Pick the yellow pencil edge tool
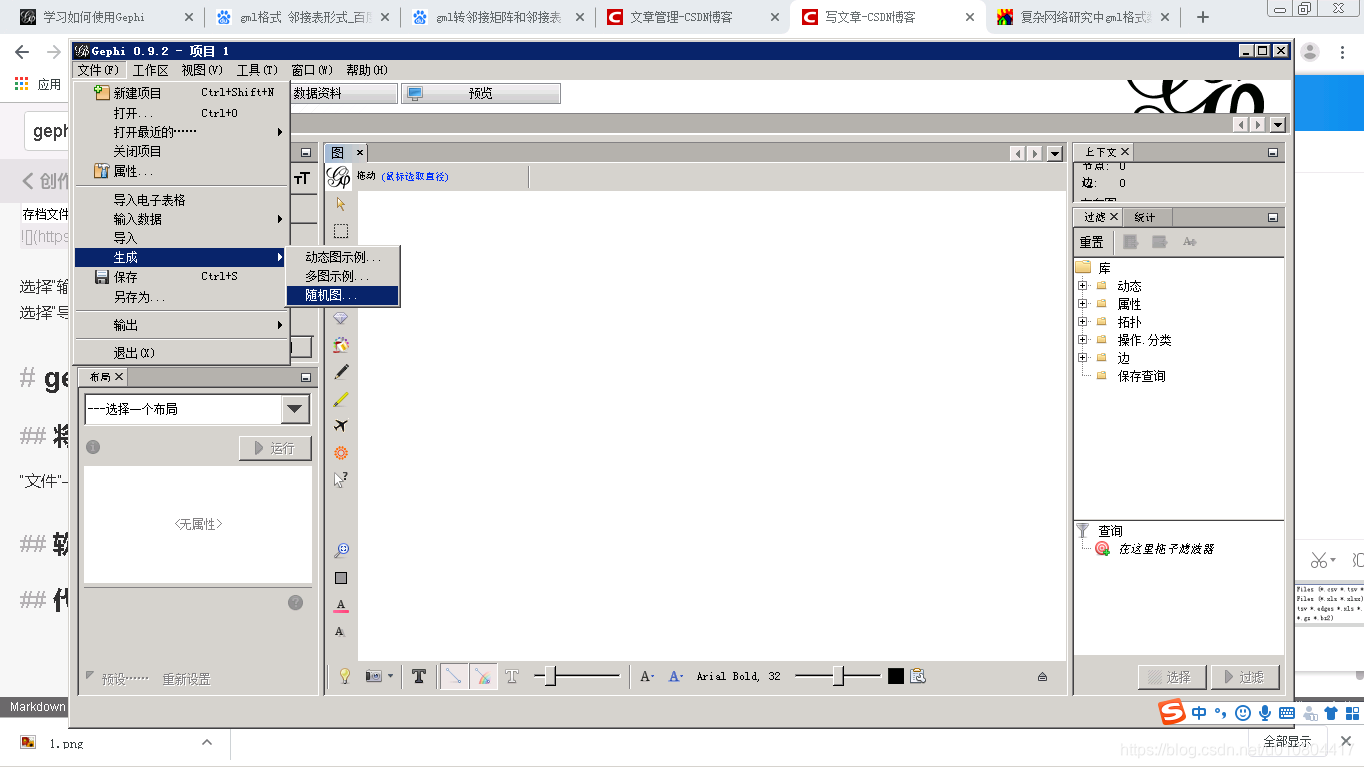 click(341, 399)
